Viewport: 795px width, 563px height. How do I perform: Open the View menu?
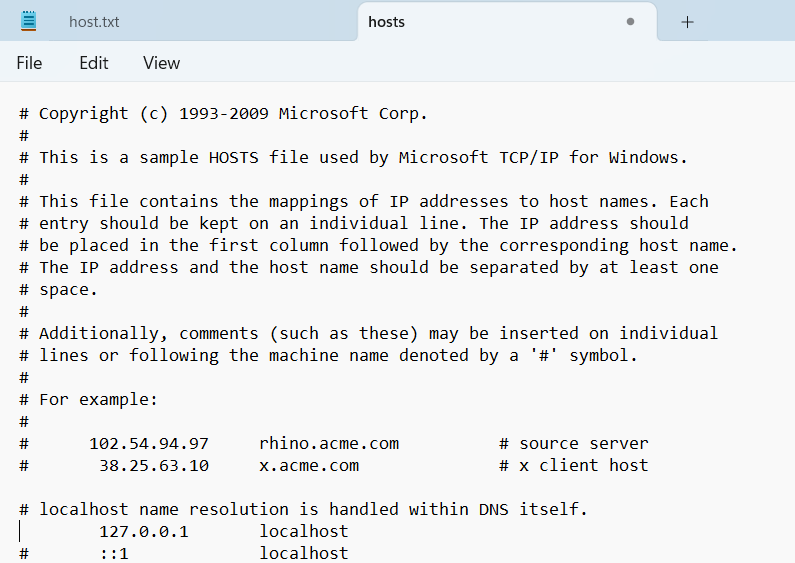click(x=161, y=63)
